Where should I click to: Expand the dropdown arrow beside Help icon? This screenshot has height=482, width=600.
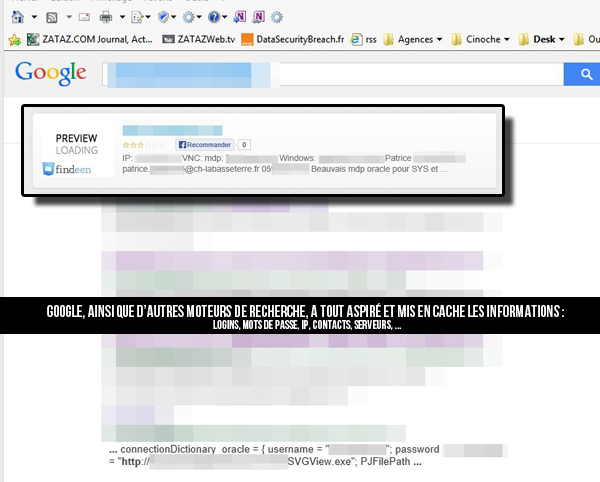(225, 17)
